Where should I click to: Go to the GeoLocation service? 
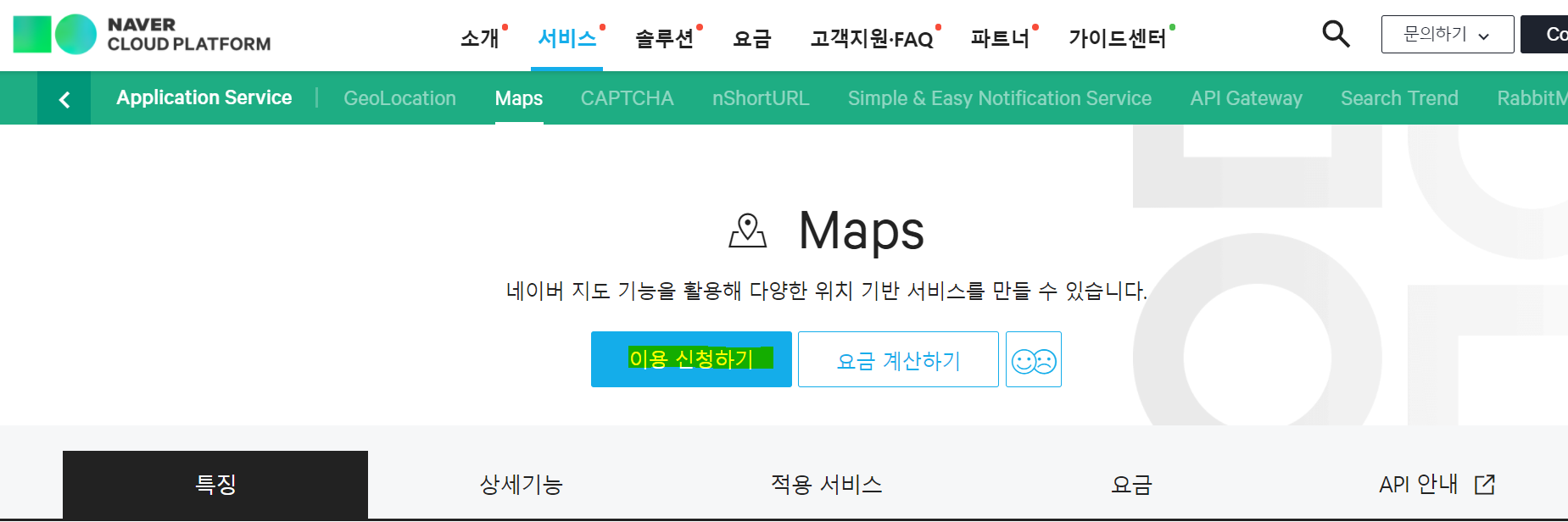coord(399,98)
